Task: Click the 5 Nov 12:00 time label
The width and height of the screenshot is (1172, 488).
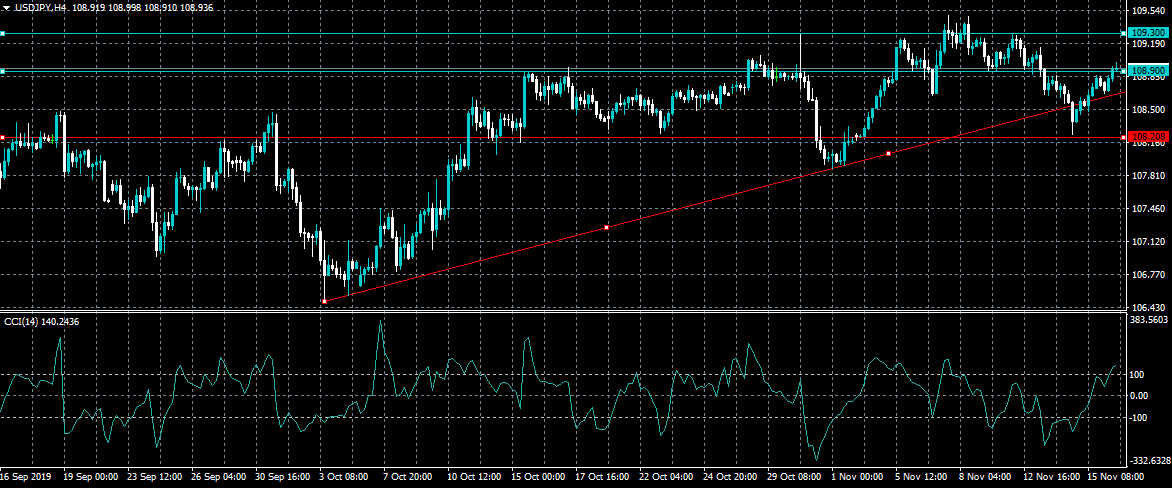Action: click(x=923, y=476)
